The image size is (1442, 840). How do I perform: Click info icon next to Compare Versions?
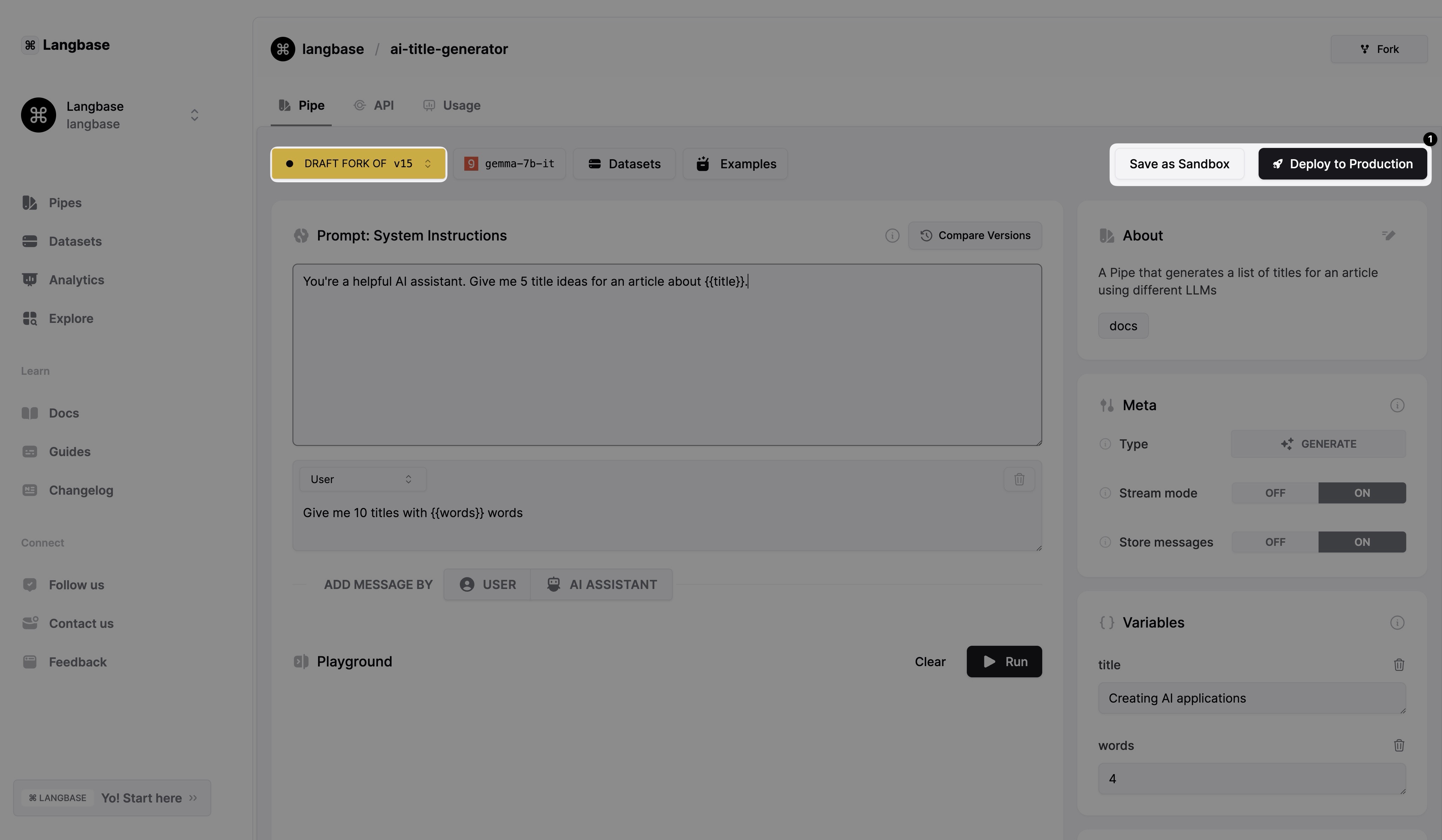(891, 236)
